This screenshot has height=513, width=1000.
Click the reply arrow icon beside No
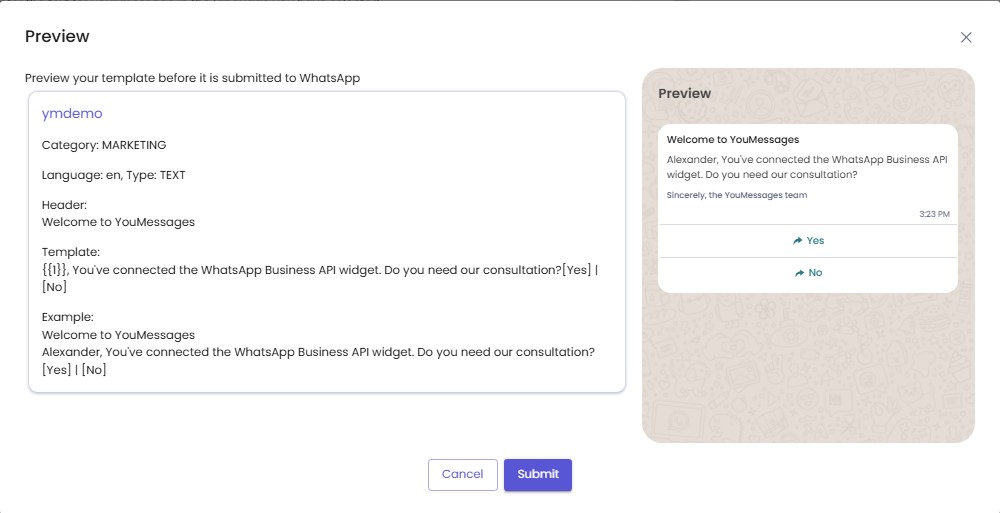pyautogui.click(x=799, y=273)
